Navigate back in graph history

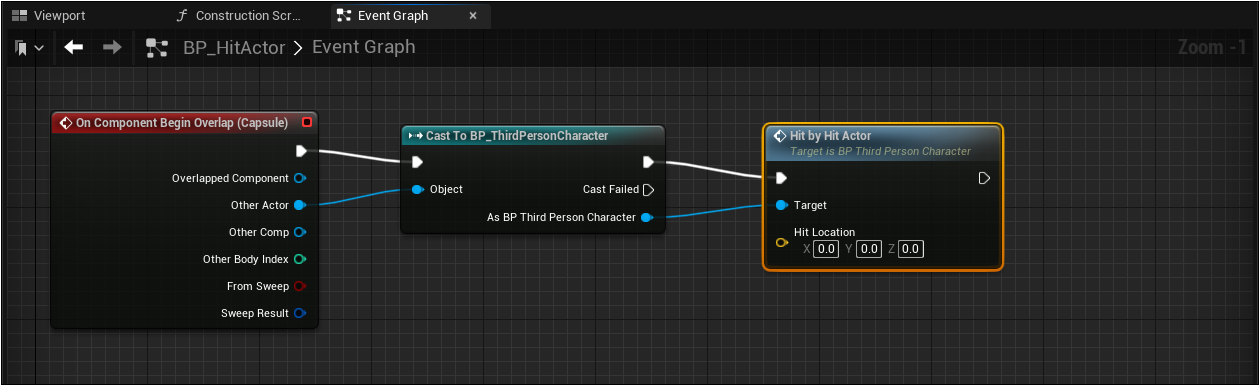point(73,48)
